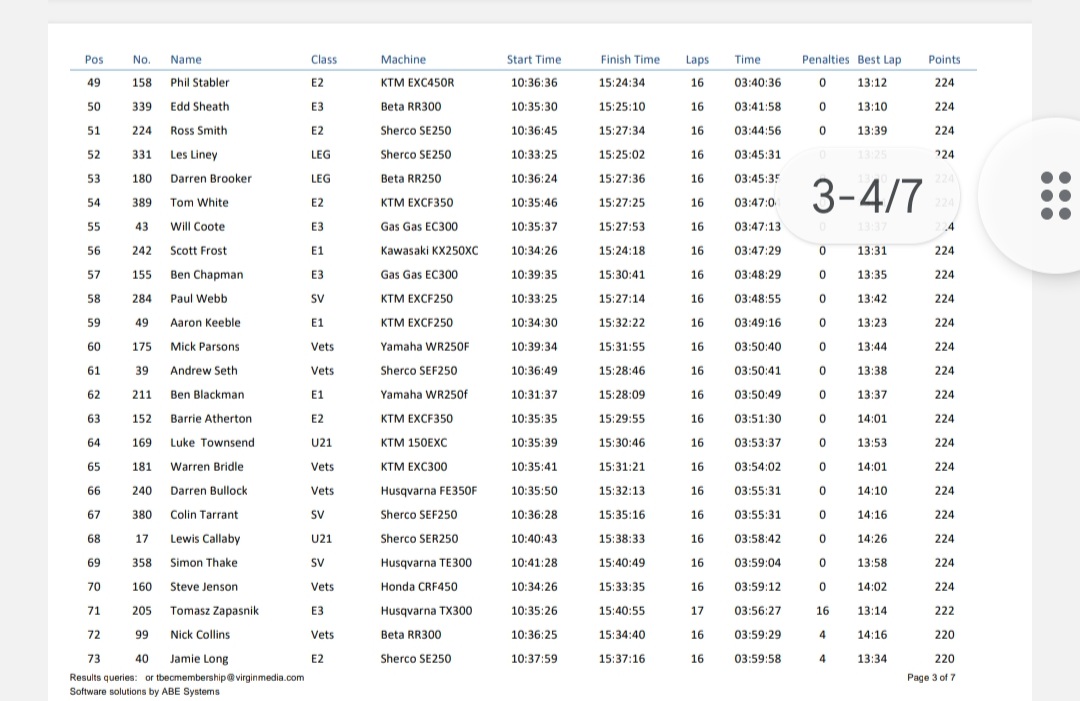Image resolution: width=1080 pixels, height=701 pixels.
Task: Tap the six-dot page thumbnails grid icon
Action: (x=1055, y=195)
